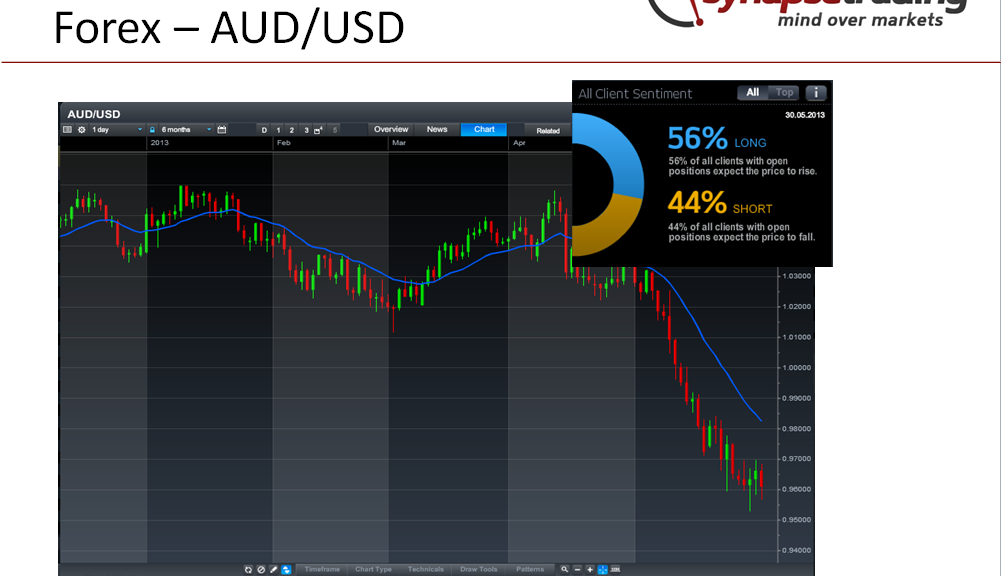Switch sentiment to All clients

[x=753, y=93]
